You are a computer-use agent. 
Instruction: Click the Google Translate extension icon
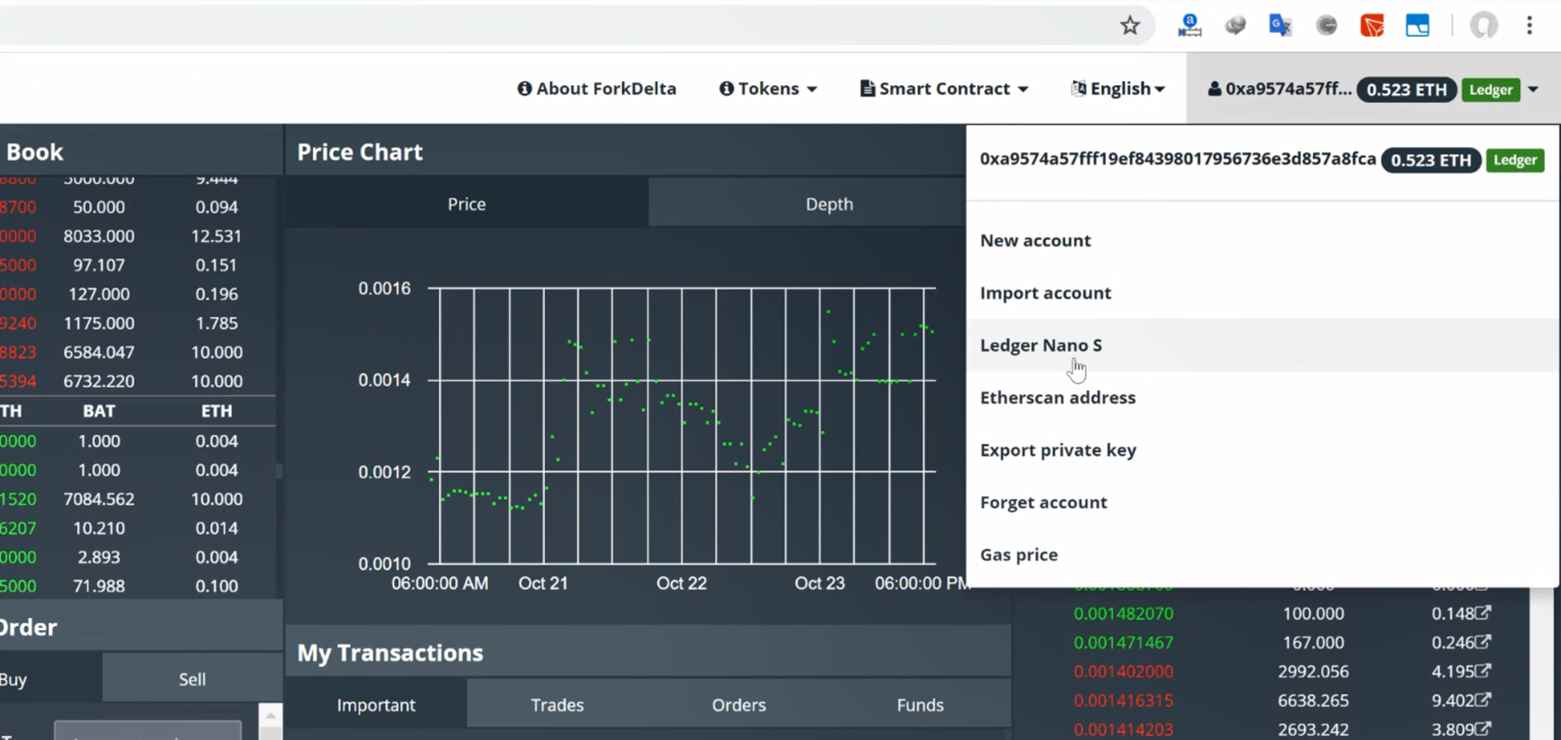1280,26
